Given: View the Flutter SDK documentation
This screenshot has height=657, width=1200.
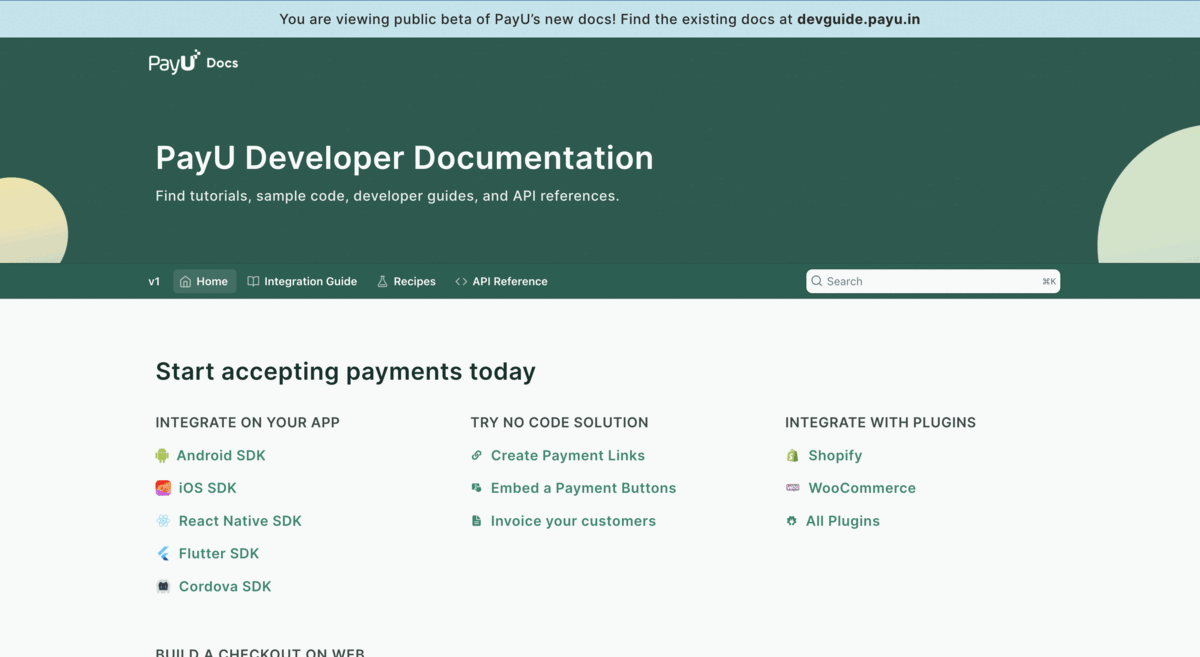Looking at the screenshot, I should click(x=219, y=554).
